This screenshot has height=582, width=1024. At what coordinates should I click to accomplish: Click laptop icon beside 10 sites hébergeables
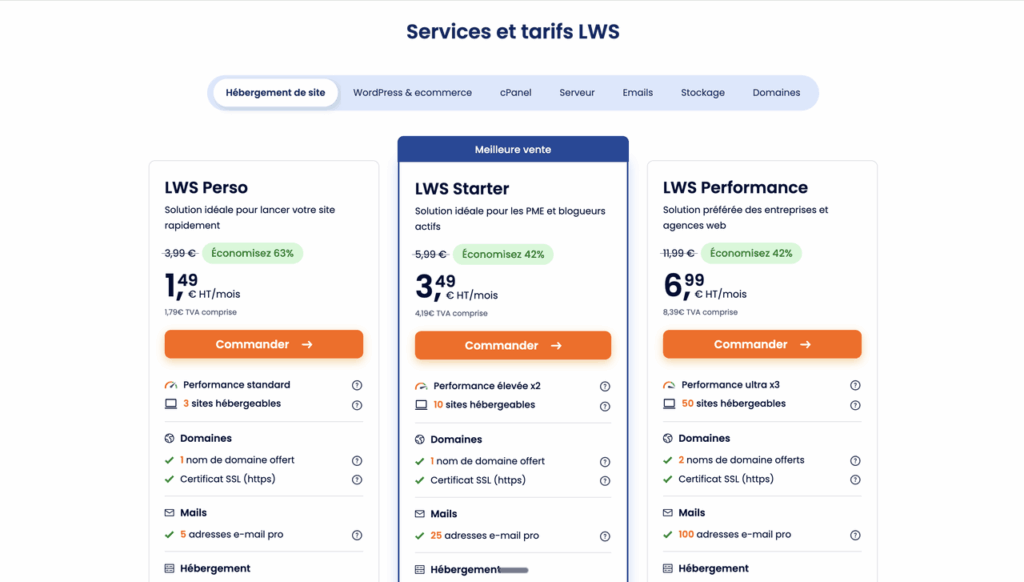coord(421,405)
